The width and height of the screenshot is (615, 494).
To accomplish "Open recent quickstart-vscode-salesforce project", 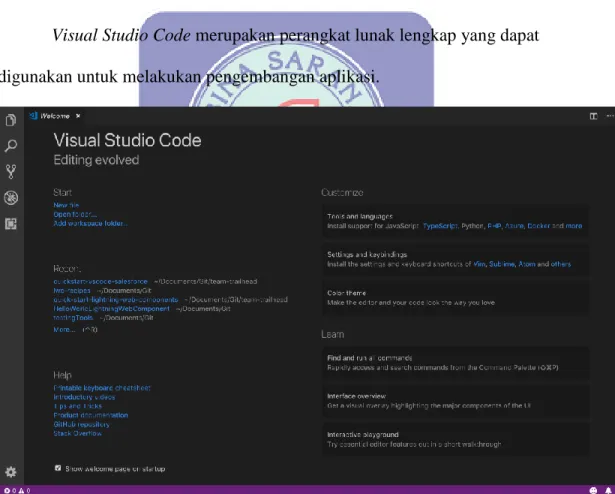I will (100, 282).
